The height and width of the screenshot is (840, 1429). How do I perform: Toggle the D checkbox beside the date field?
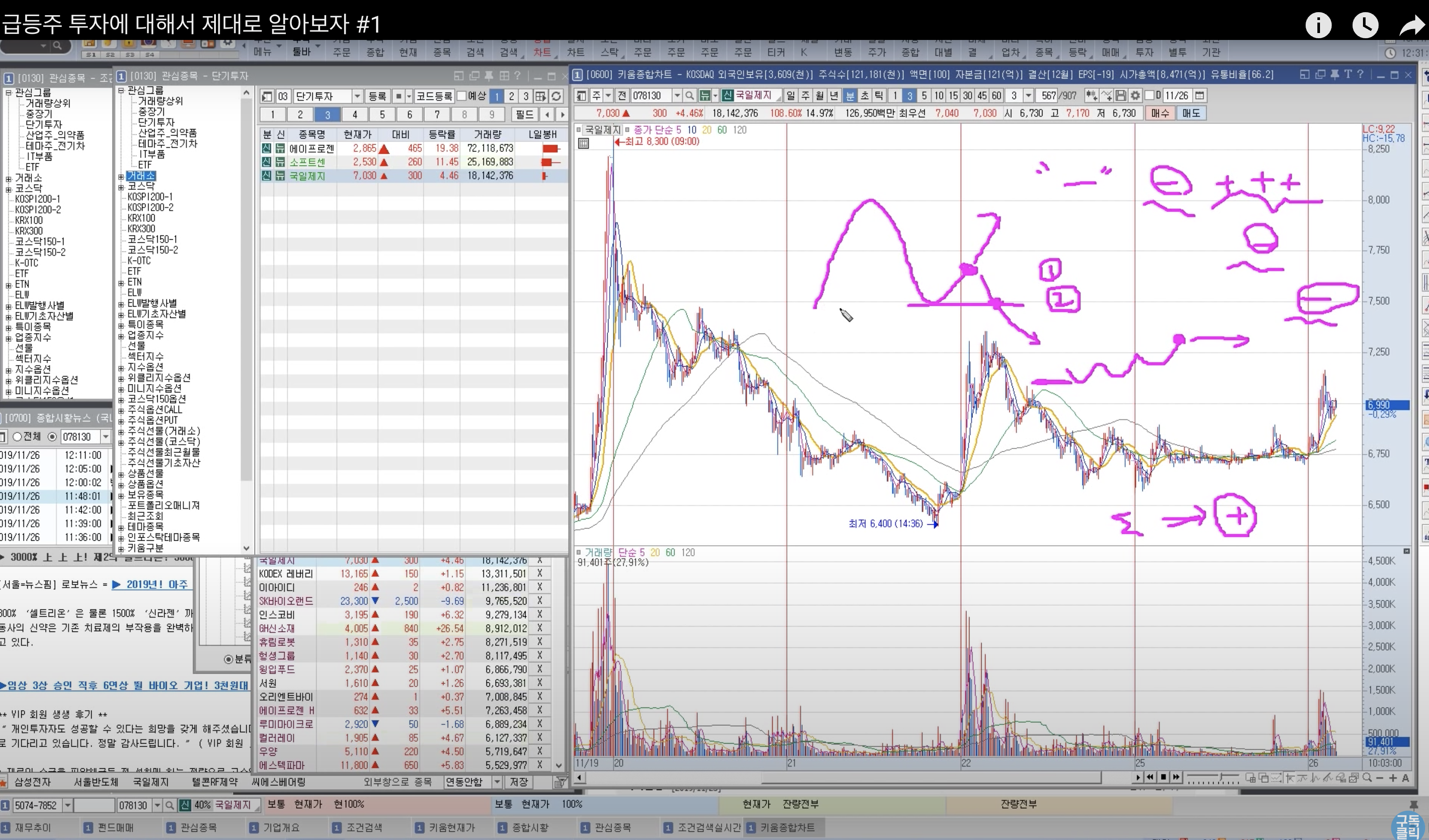coord(1149,96)
